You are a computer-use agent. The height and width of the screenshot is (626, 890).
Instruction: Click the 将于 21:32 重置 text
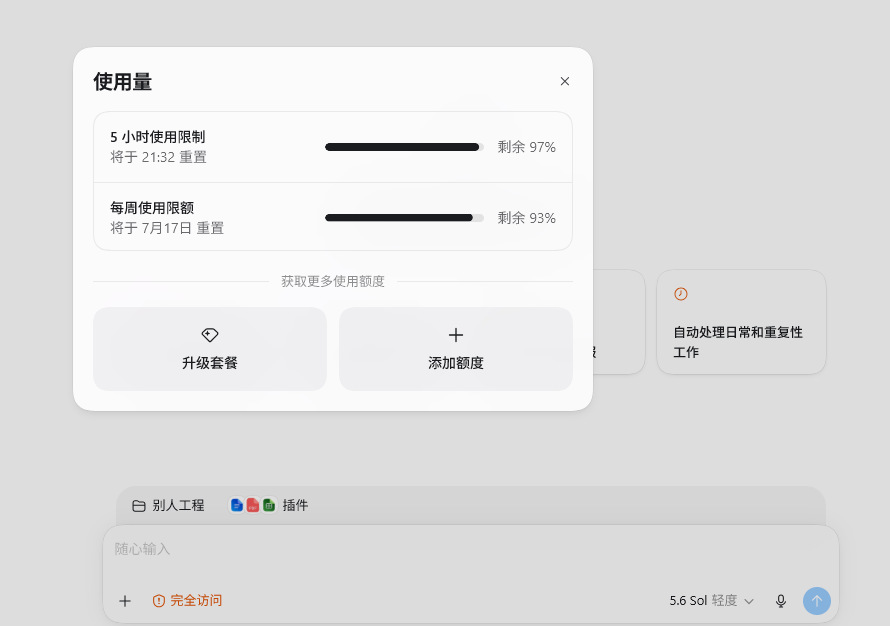158,157
